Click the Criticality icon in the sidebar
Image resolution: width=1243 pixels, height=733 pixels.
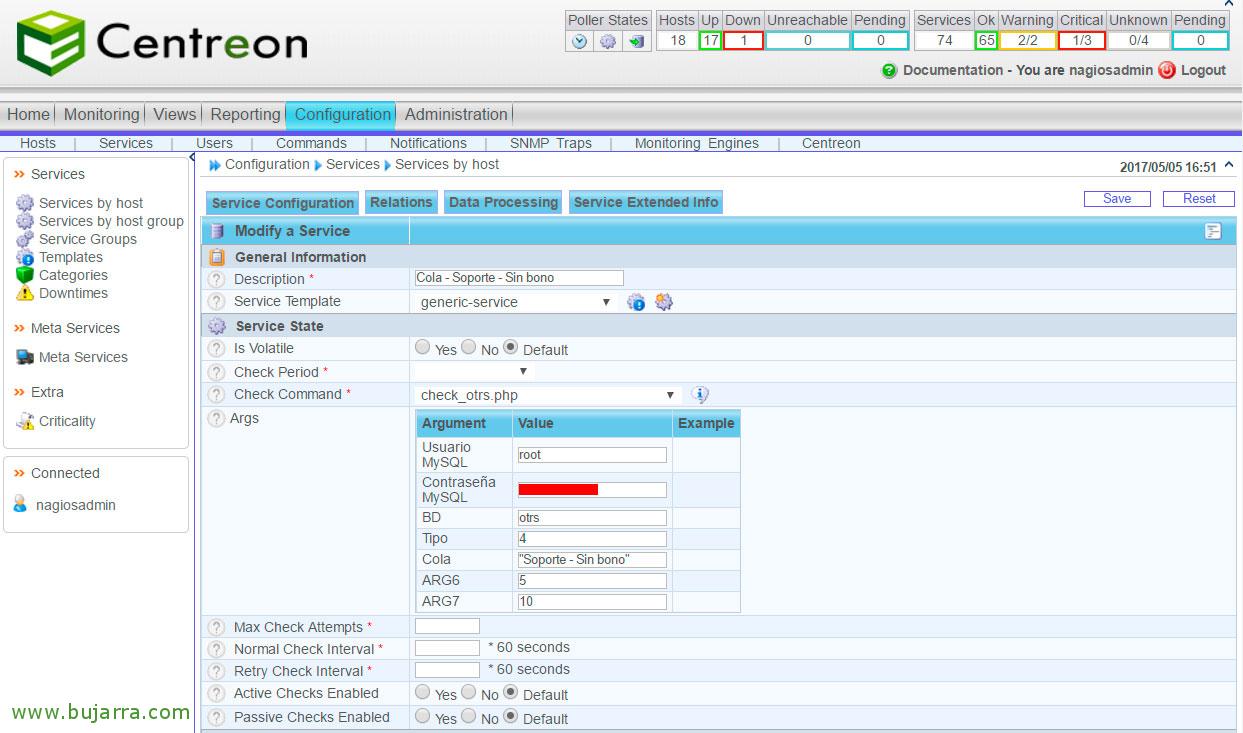coord(25,421)
